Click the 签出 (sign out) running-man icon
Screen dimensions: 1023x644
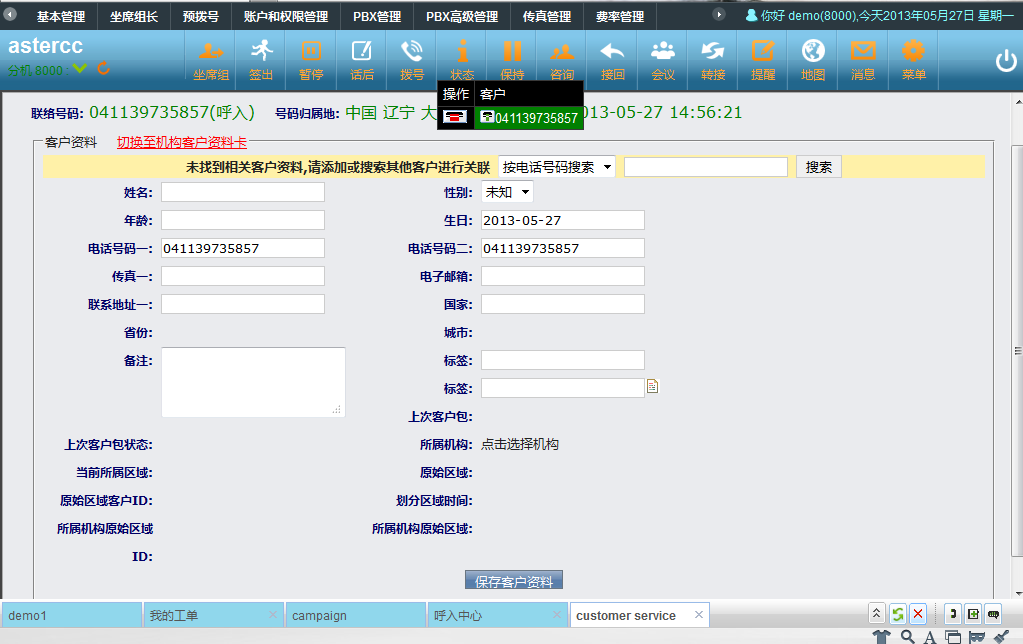pyautogui.click(x=261, y=59)
